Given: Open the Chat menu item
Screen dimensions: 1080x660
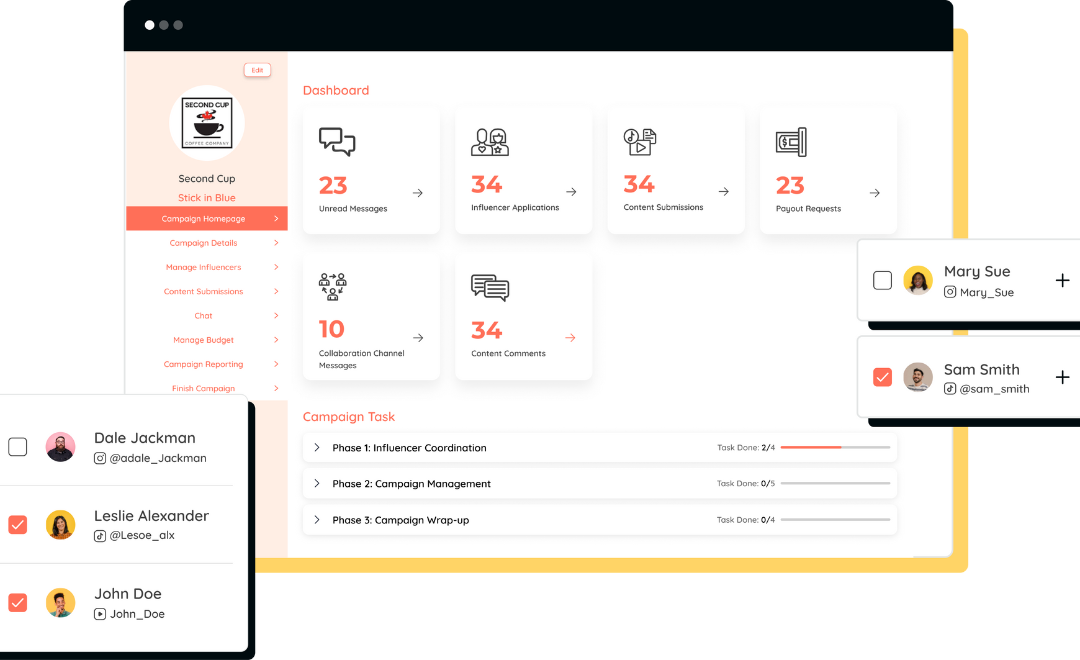Looking at the screenshot, I should (204, 315).
